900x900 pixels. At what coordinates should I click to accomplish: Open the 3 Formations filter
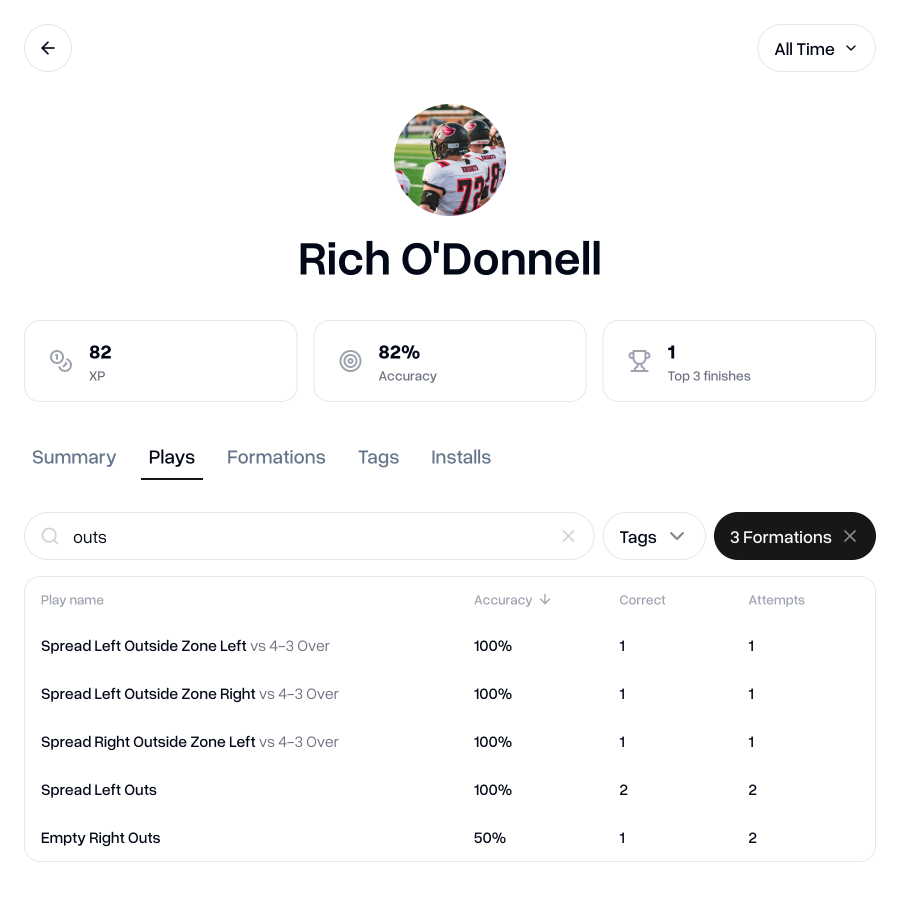[x=780, y=536]
